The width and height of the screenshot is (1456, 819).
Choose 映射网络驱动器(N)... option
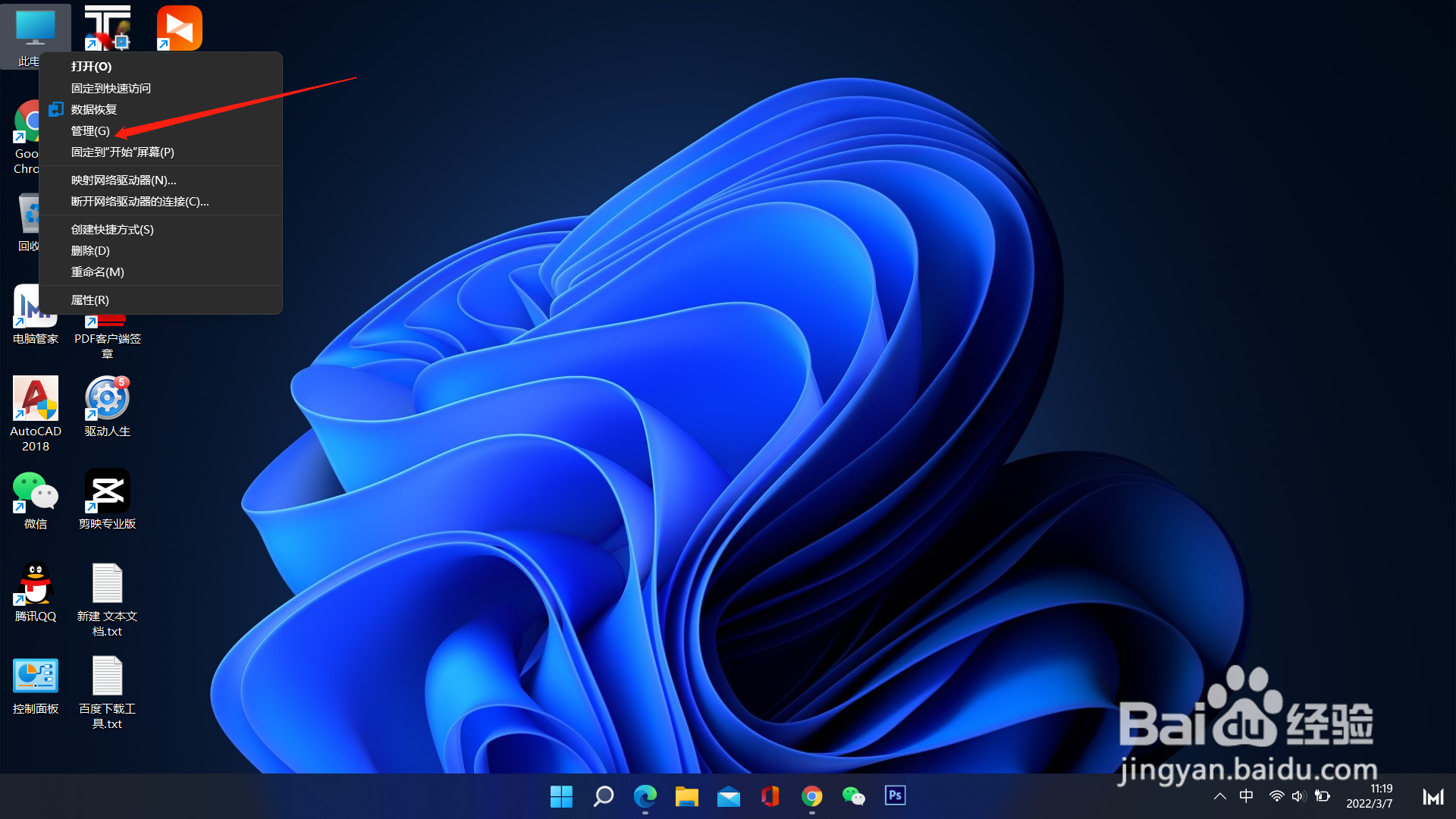[161, 180]
